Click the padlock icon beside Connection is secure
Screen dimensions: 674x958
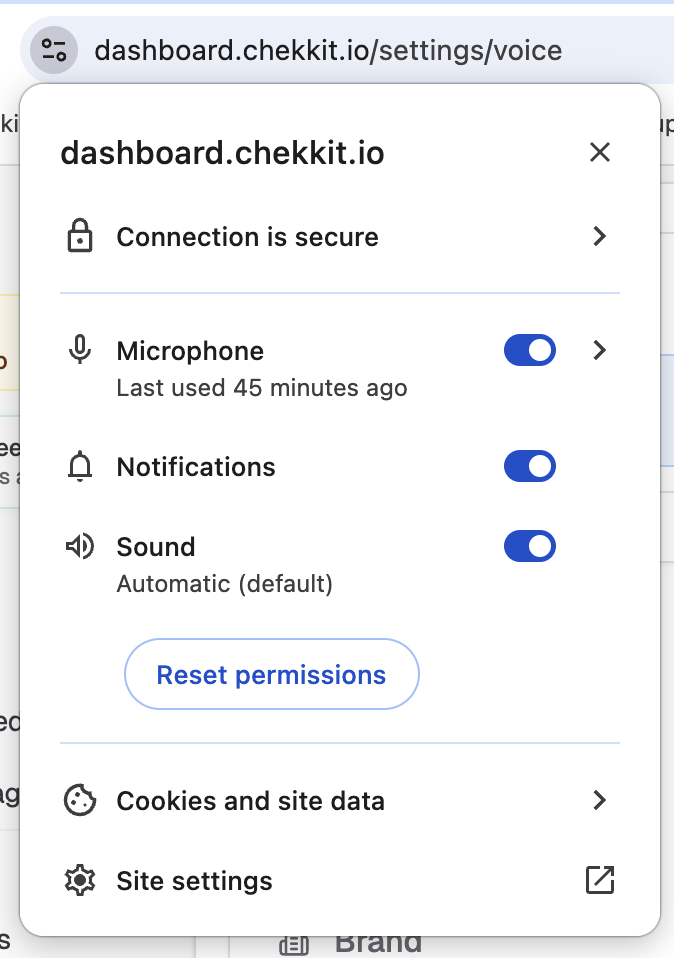click(x=80, y=236)
